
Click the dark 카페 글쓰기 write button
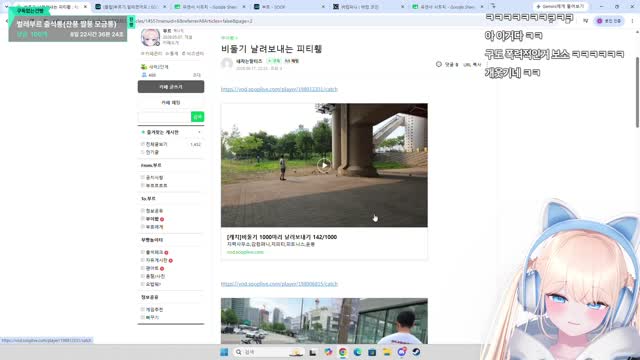pos(171,87)
